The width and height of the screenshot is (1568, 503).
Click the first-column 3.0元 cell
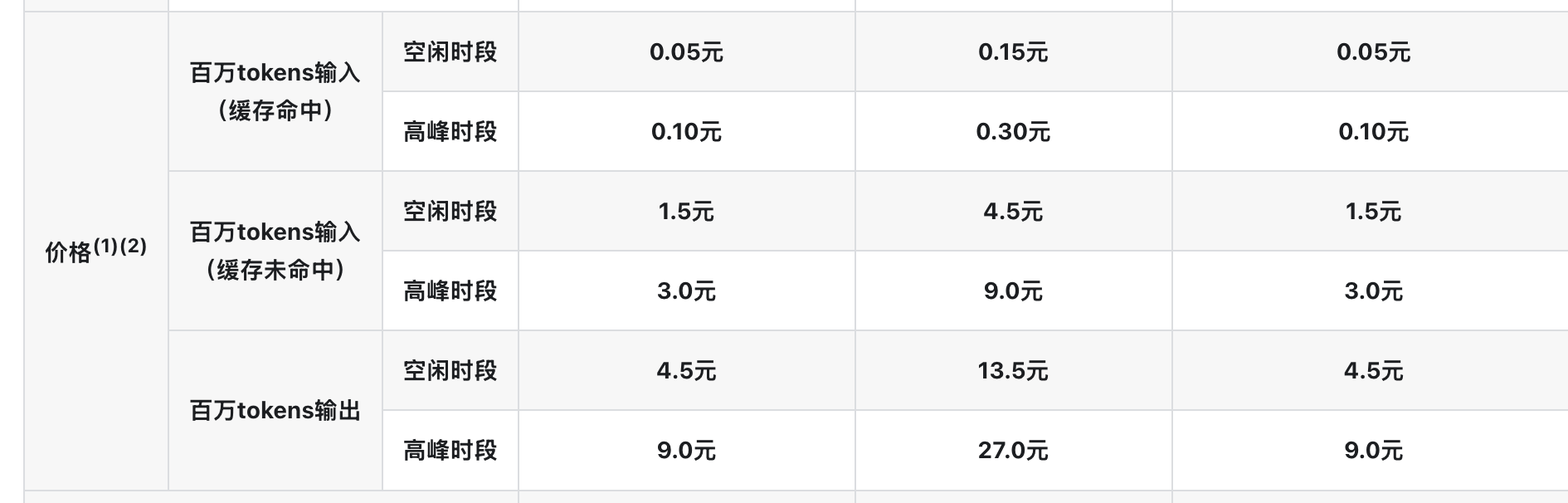click(x=687, y=291)
